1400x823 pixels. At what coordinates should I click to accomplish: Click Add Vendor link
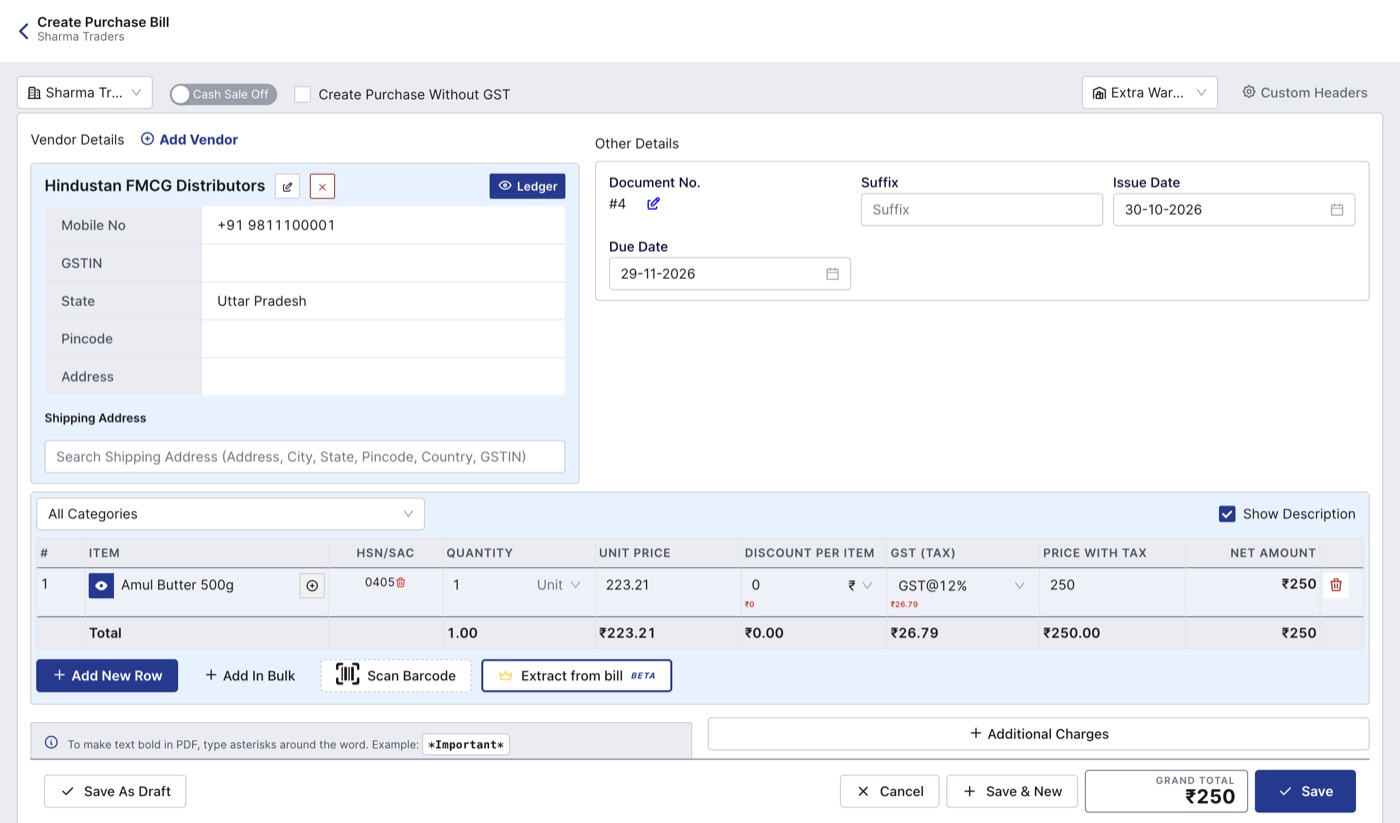pyautogui.click(x=189, y=139)
